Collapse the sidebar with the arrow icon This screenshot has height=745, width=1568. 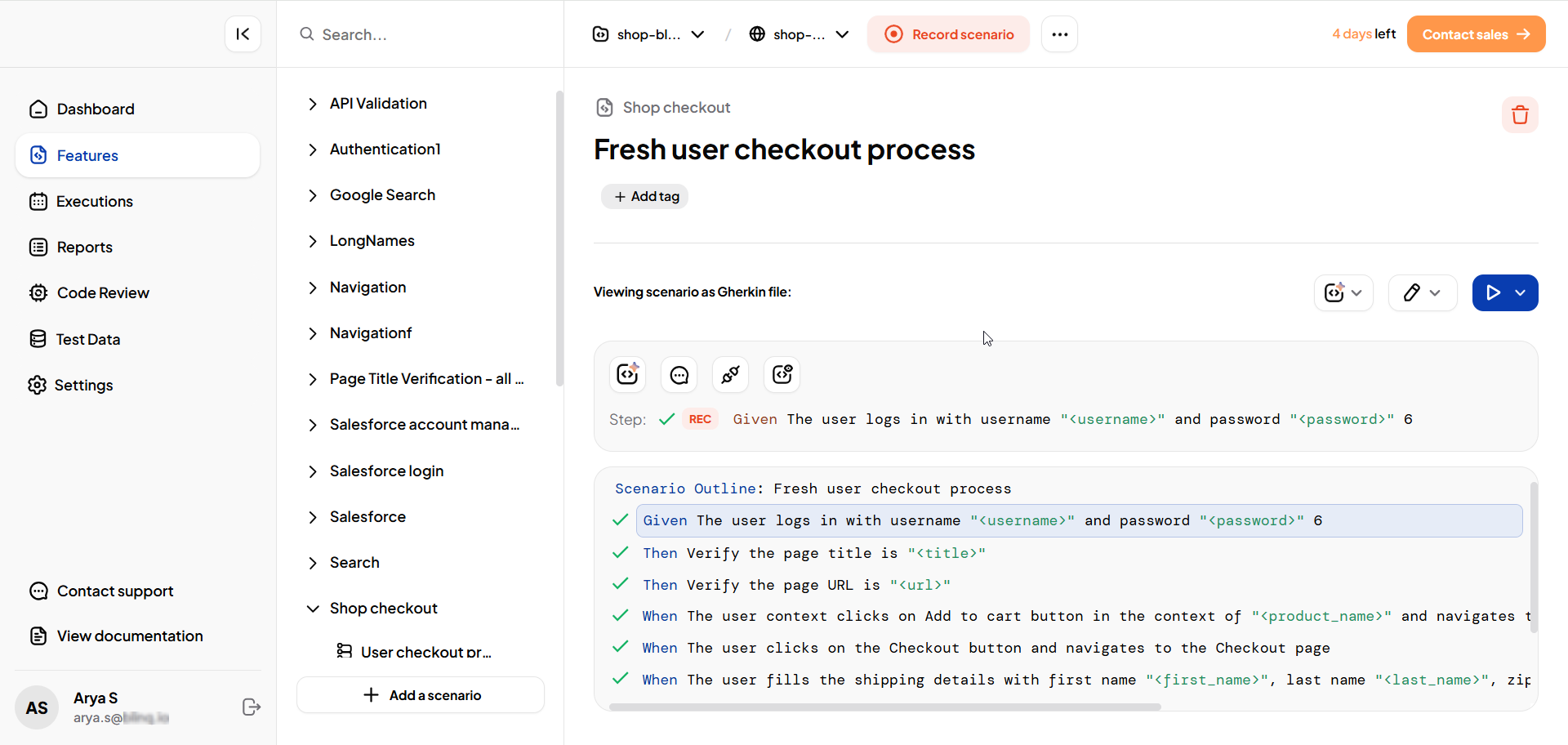pyautogui.click(x=243, y=33)
